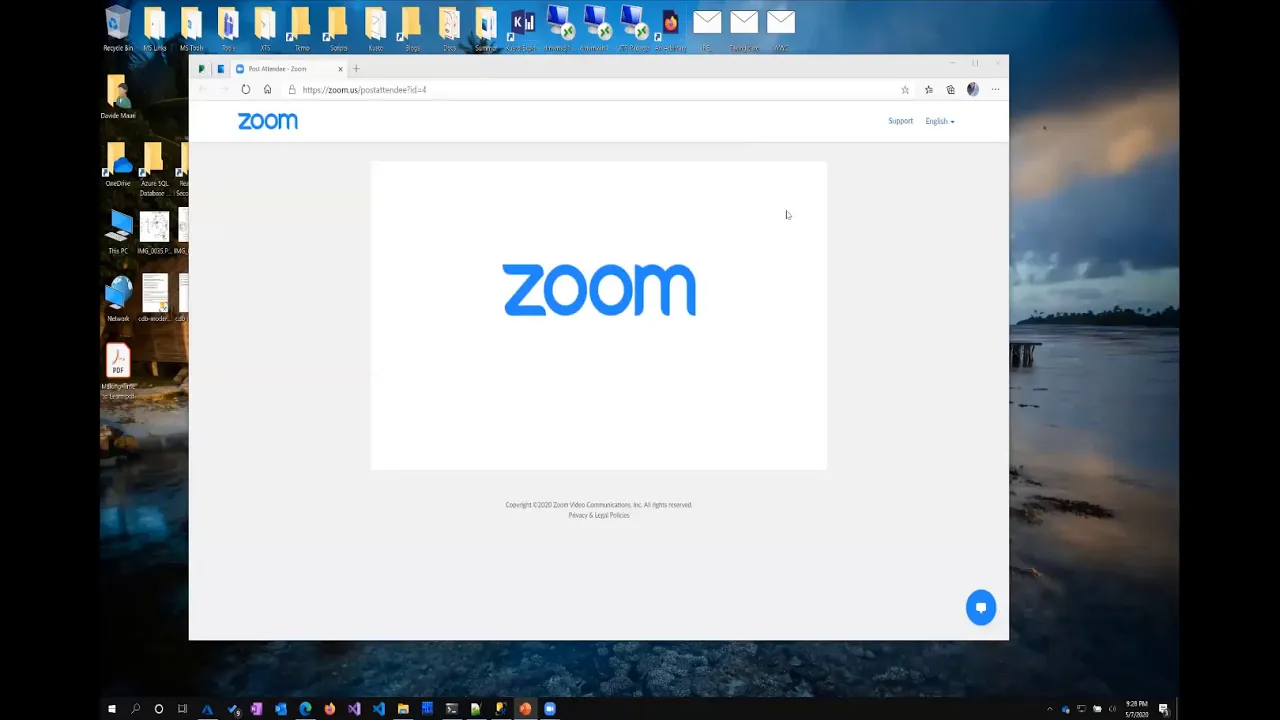Open the notification center icon

pyautogui.click(x=1164, y=709)
